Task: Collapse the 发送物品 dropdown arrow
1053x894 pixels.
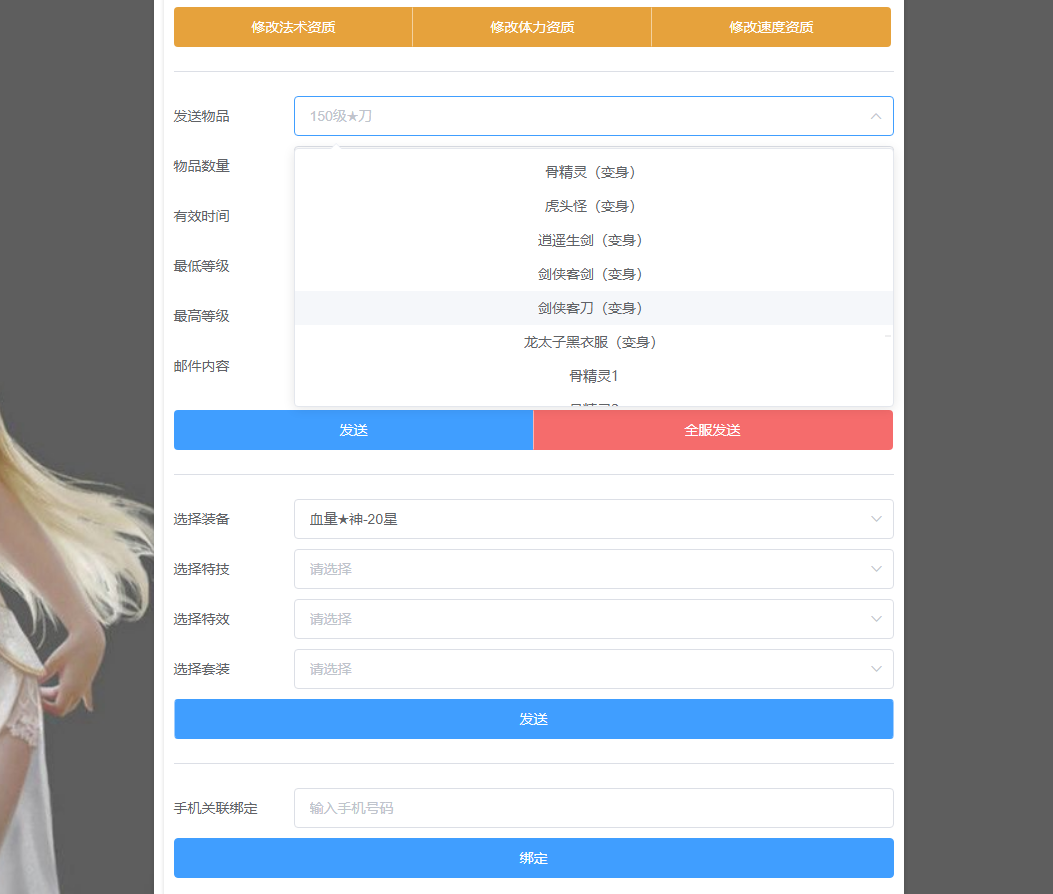Action: click(875, 116)
